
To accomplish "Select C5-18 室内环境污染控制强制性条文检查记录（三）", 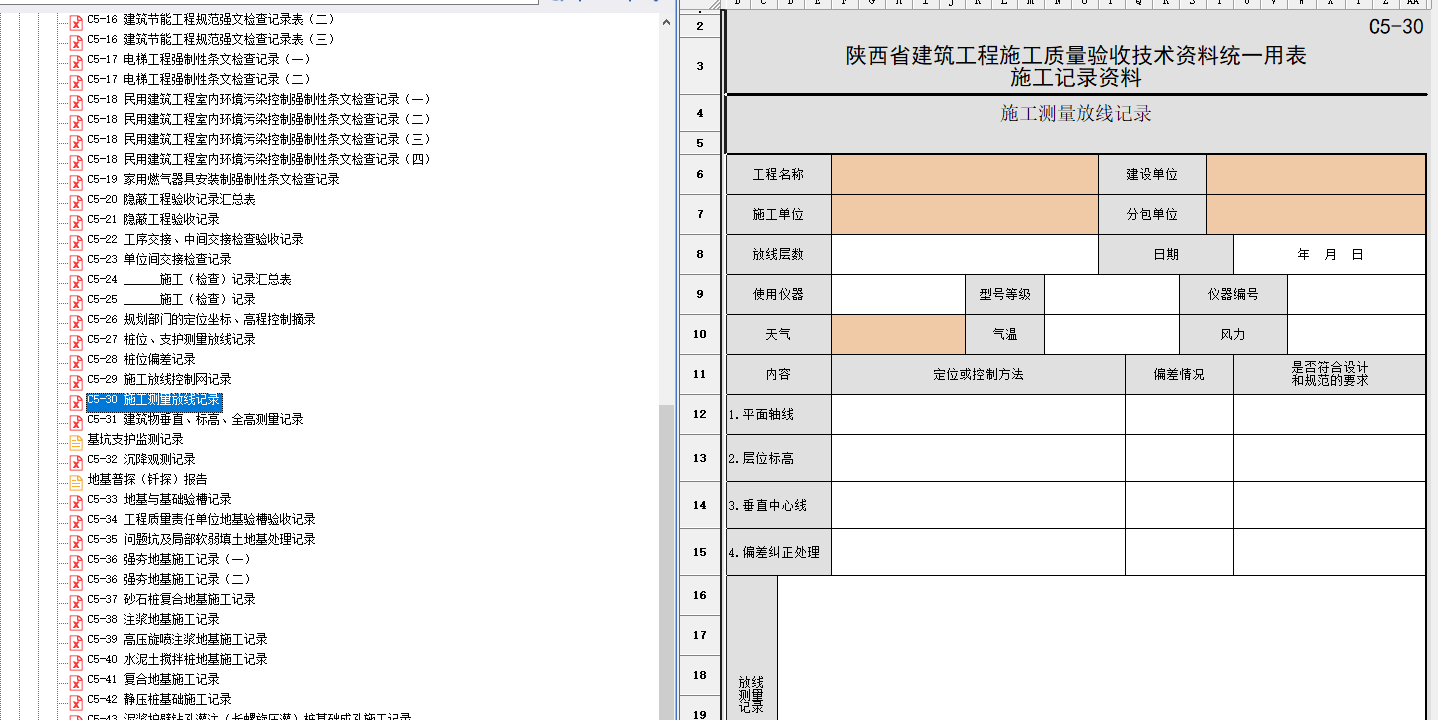I will [259, 139].
